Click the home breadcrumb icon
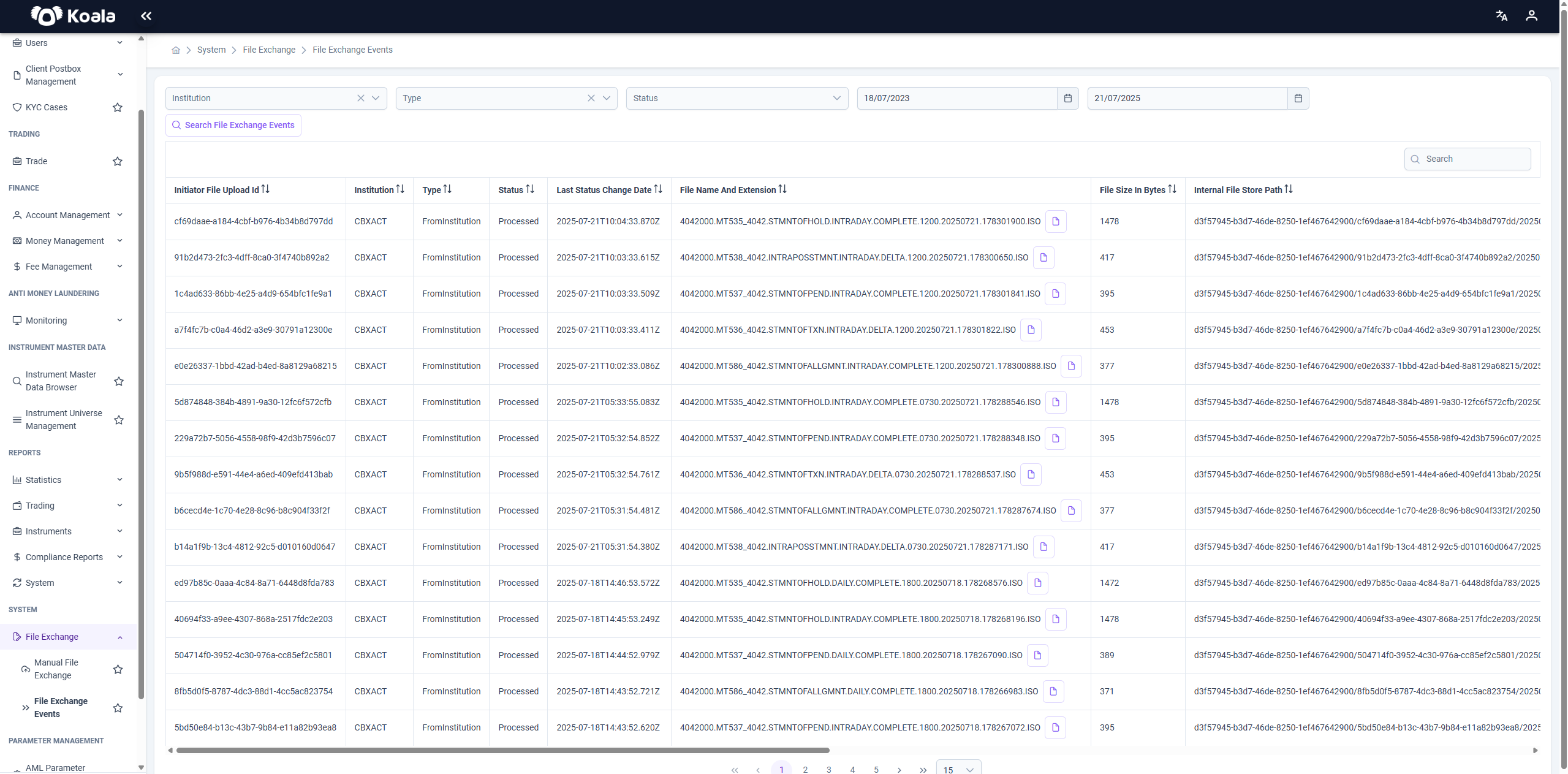The width and height of the screenshot is (1568, 774). point(176,50)
